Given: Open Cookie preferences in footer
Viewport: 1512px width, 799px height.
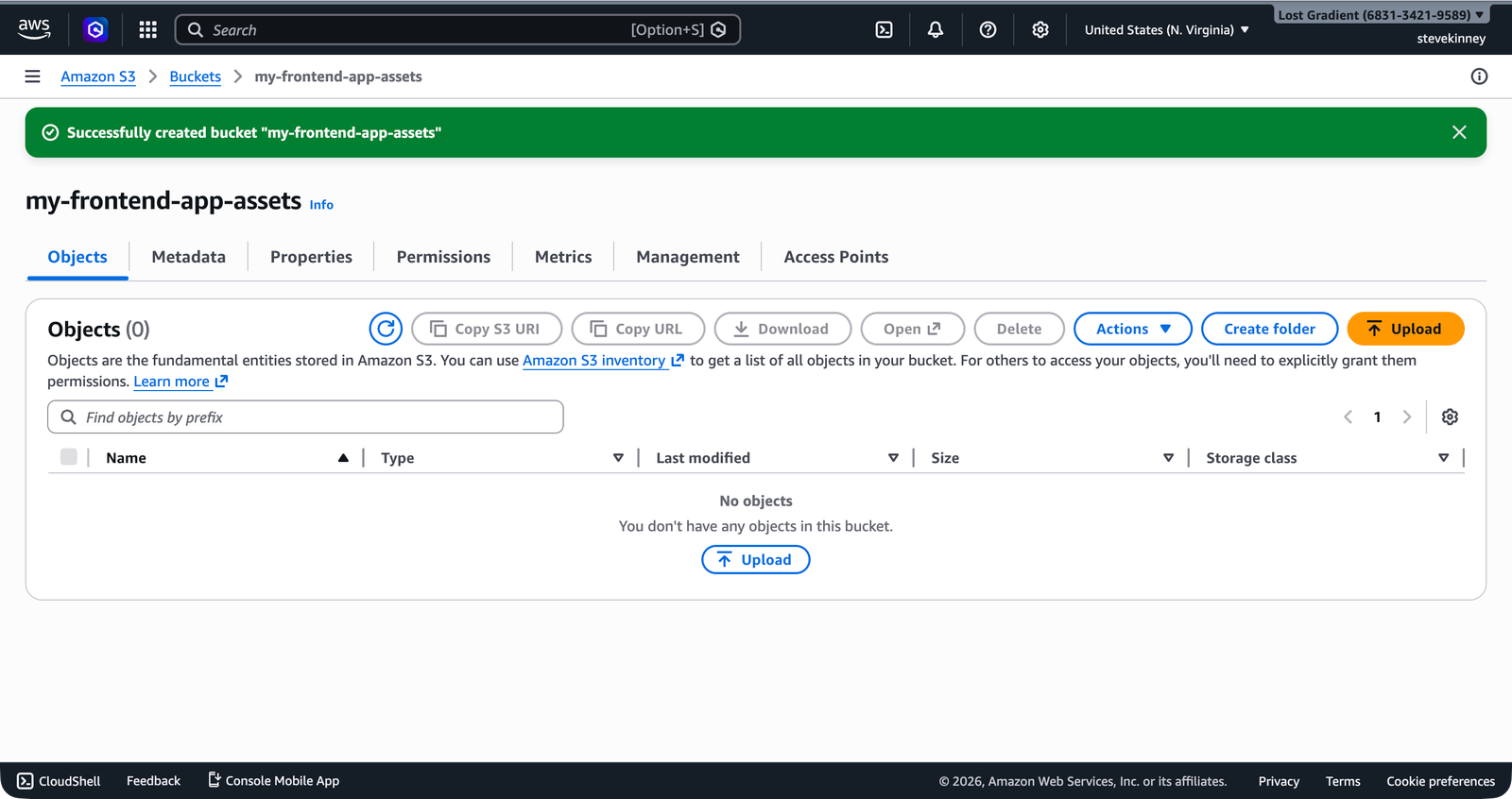Looking at the screenshot, I should [x=1440, y=781].
